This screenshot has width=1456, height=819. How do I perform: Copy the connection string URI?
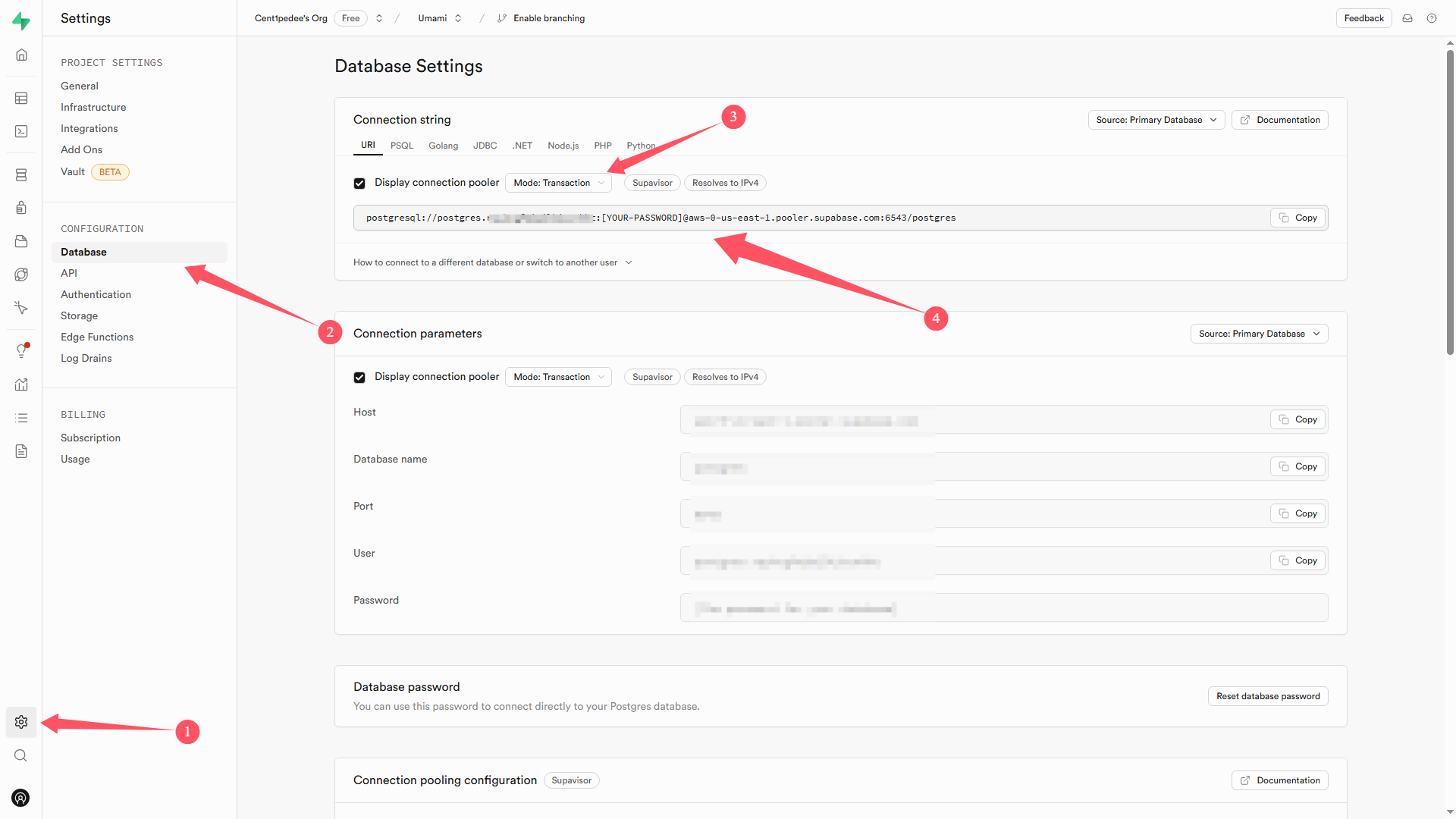coord(1298,218)
